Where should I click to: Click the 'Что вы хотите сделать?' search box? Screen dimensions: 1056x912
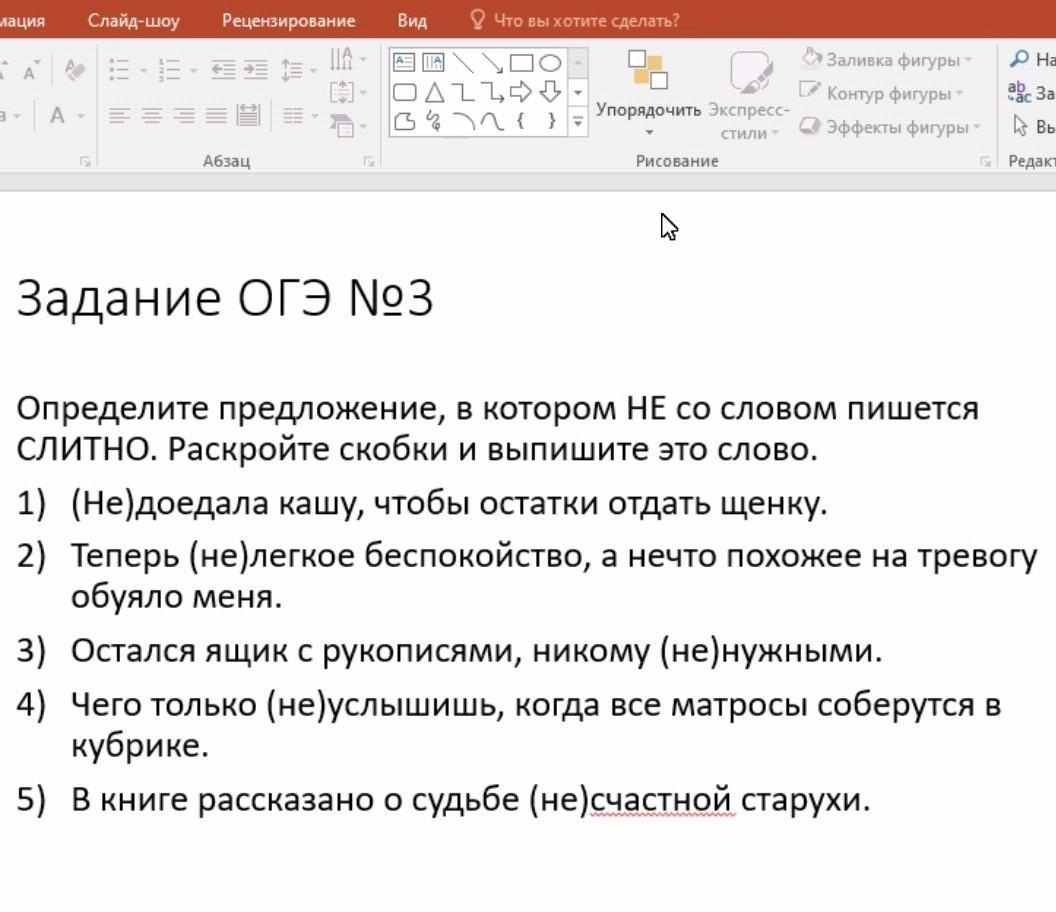coord(574,21)
